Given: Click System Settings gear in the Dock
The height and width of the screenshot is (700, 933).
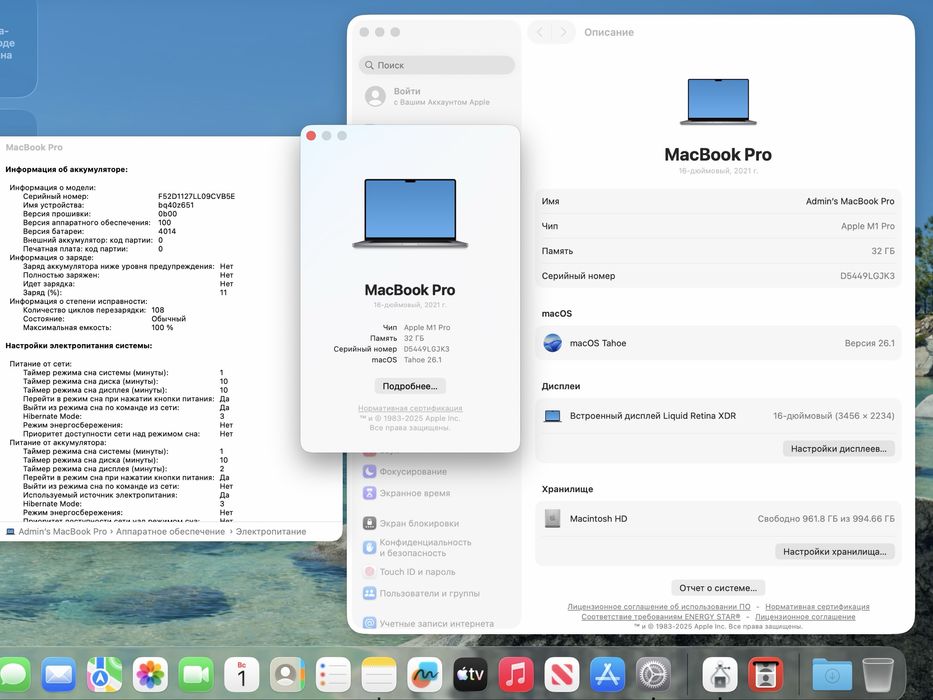Looking at the screenshot, I should (653, 675).
